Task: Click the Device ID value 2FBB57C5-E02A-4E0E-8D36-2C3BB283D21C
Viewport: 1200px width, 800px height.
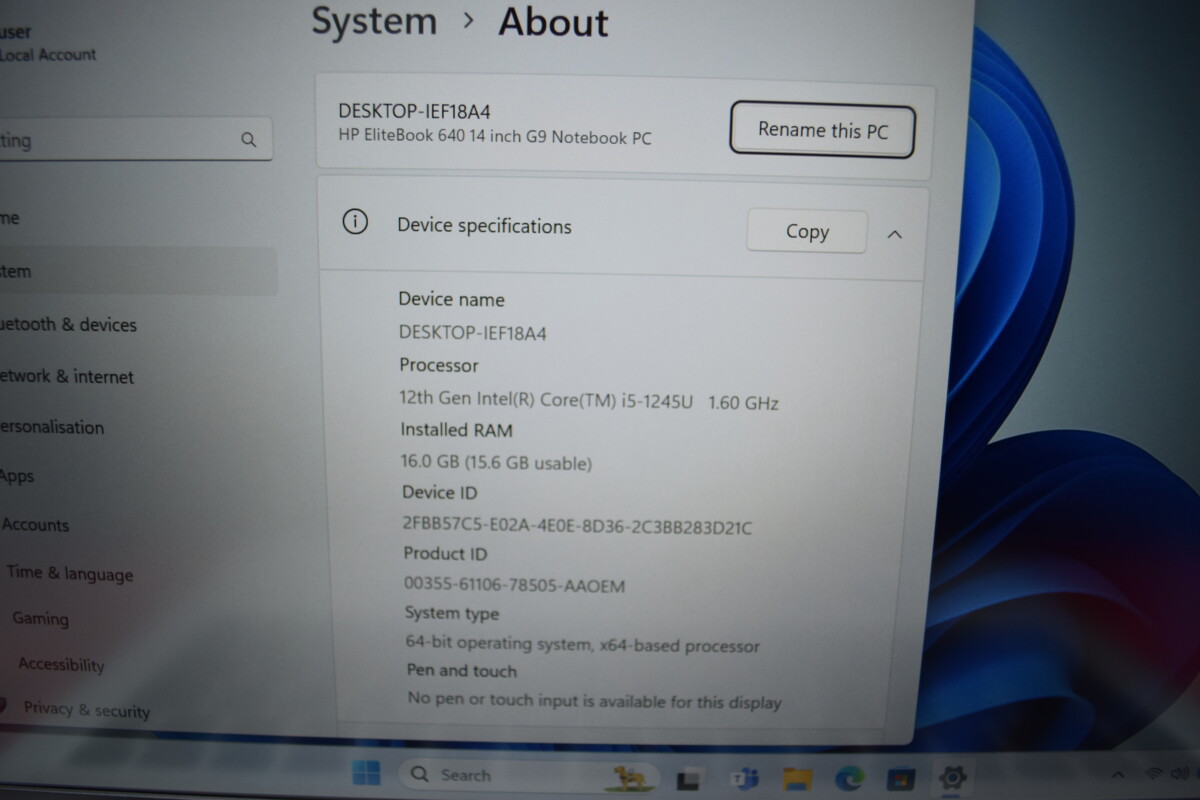Action: 577,525
